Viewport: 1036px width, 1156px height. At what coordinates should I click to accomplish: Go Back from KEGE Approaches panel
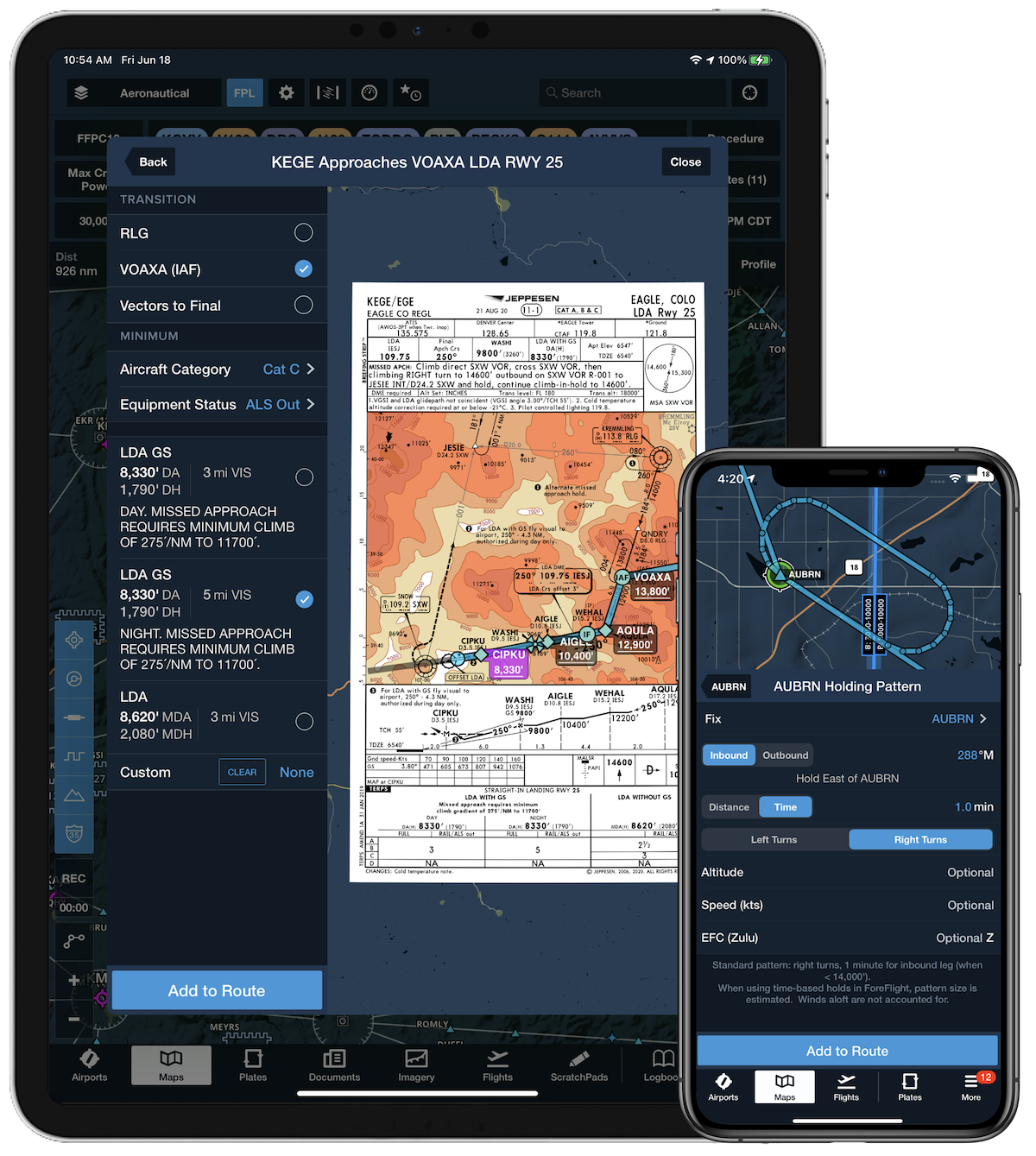[149, 162]
